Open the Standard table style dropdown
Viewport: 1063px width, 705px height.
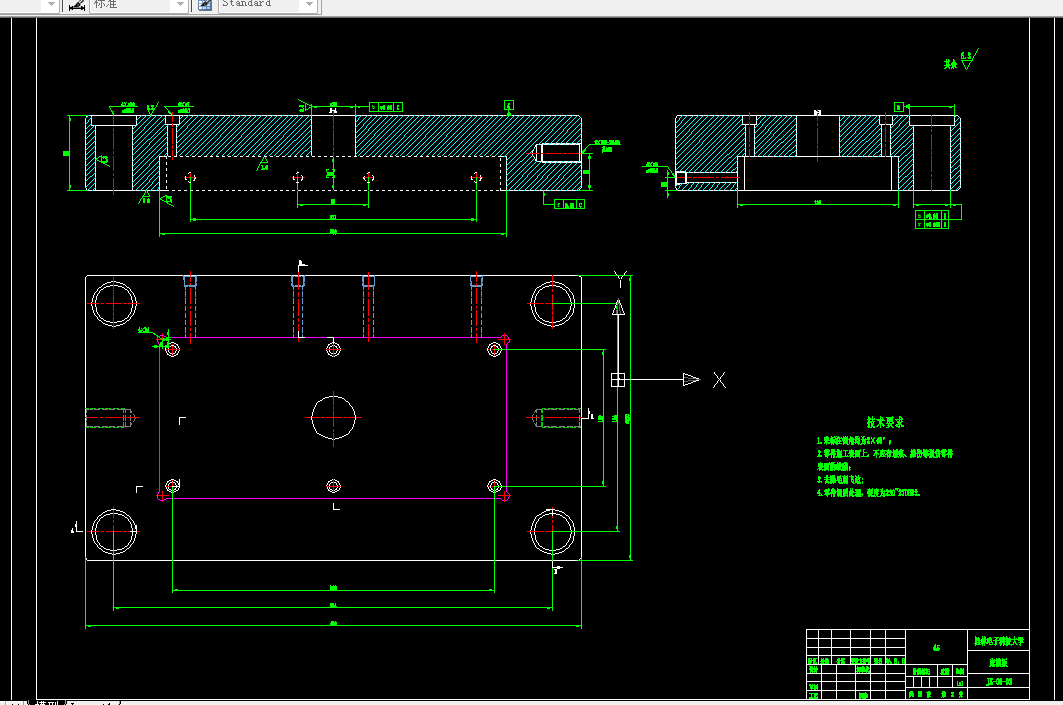[x=309, y=4]
